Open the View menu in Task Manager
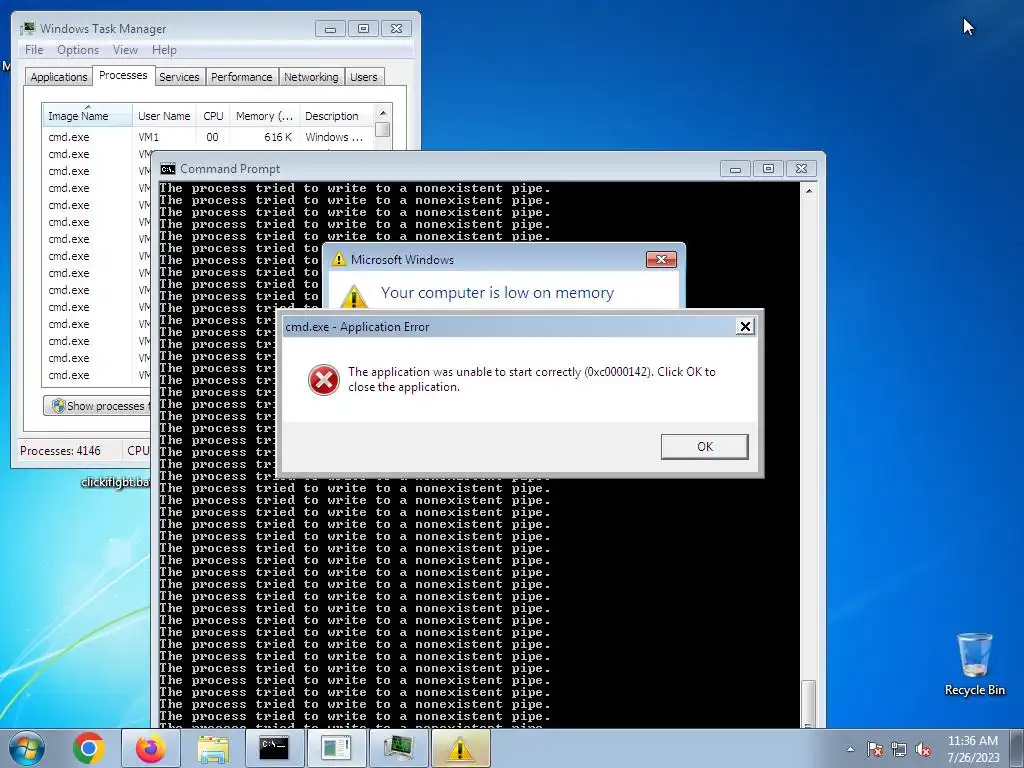Image resolution: width=1024 pixels, height=768 pixels. coord(125,50)
